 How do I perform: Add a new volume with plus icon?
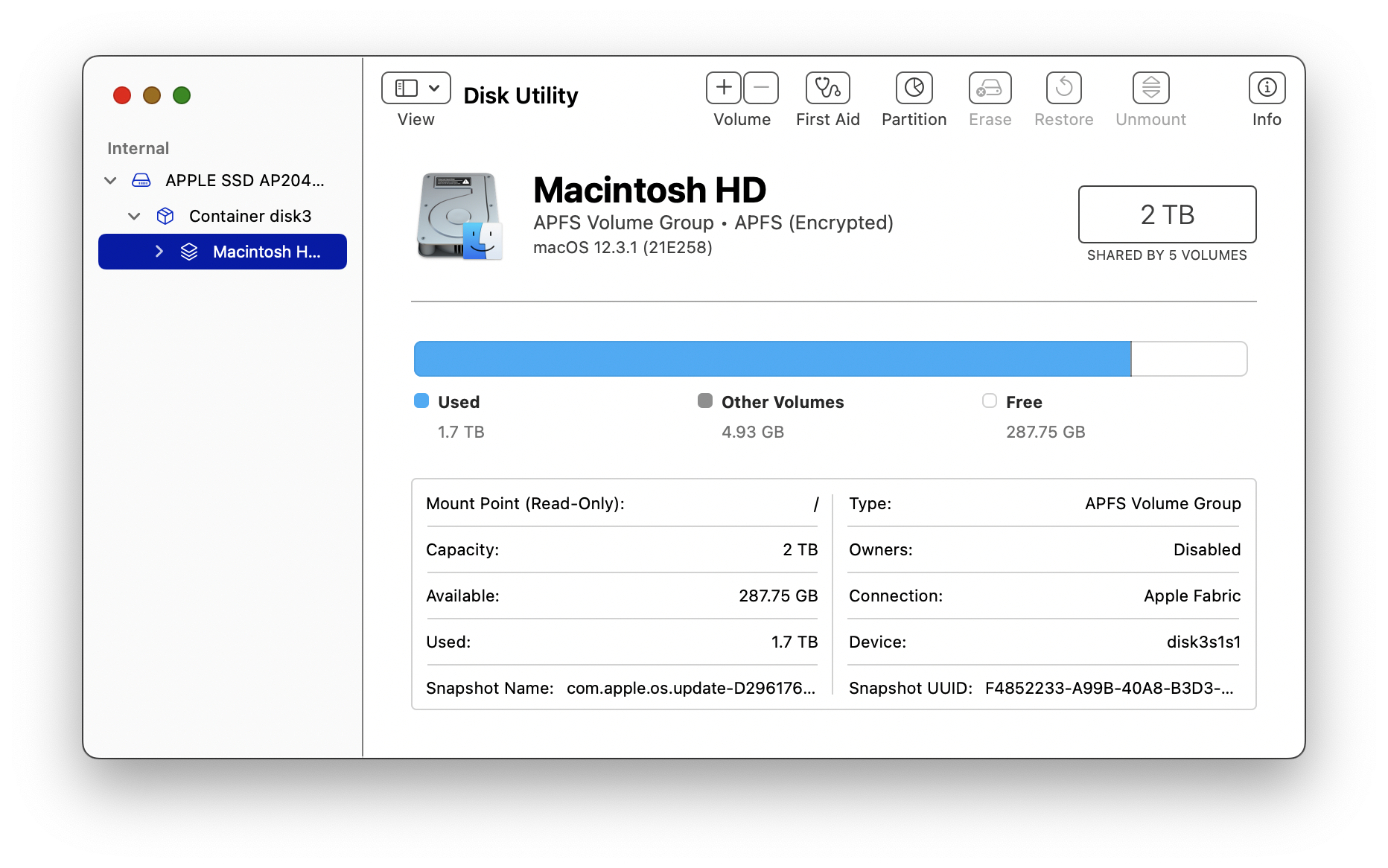[724, 88]
